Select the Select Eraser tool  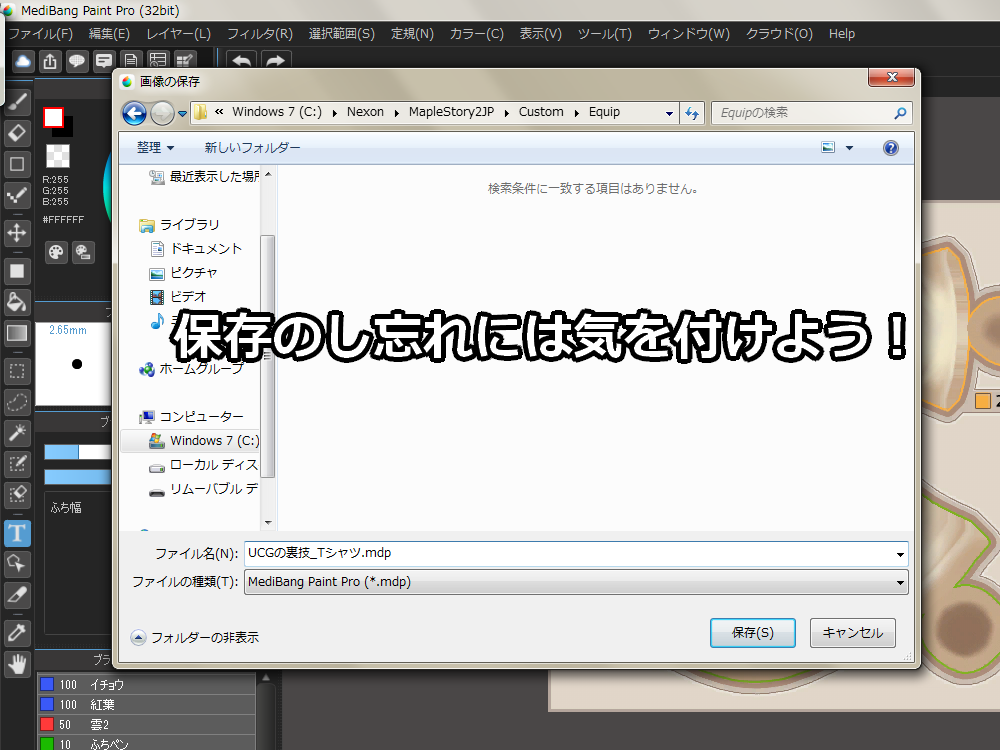(17, 495)
